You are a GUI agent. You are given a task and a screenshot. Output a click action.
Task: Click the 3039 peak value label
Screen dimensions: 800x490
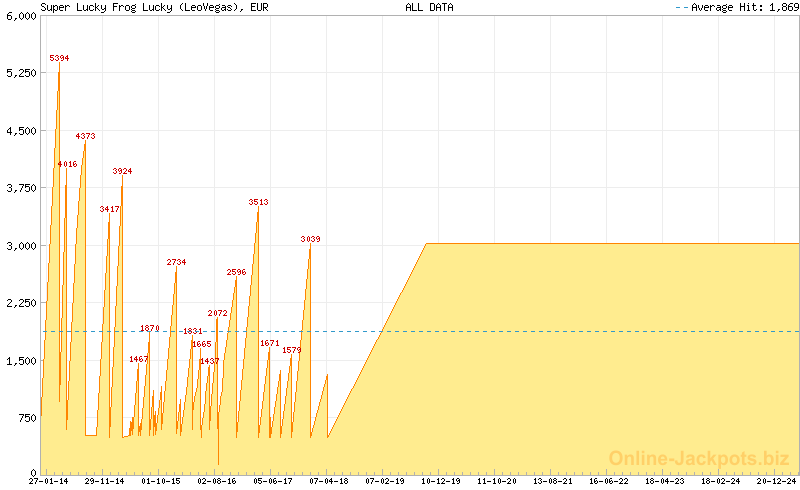(x=311, y=239)
